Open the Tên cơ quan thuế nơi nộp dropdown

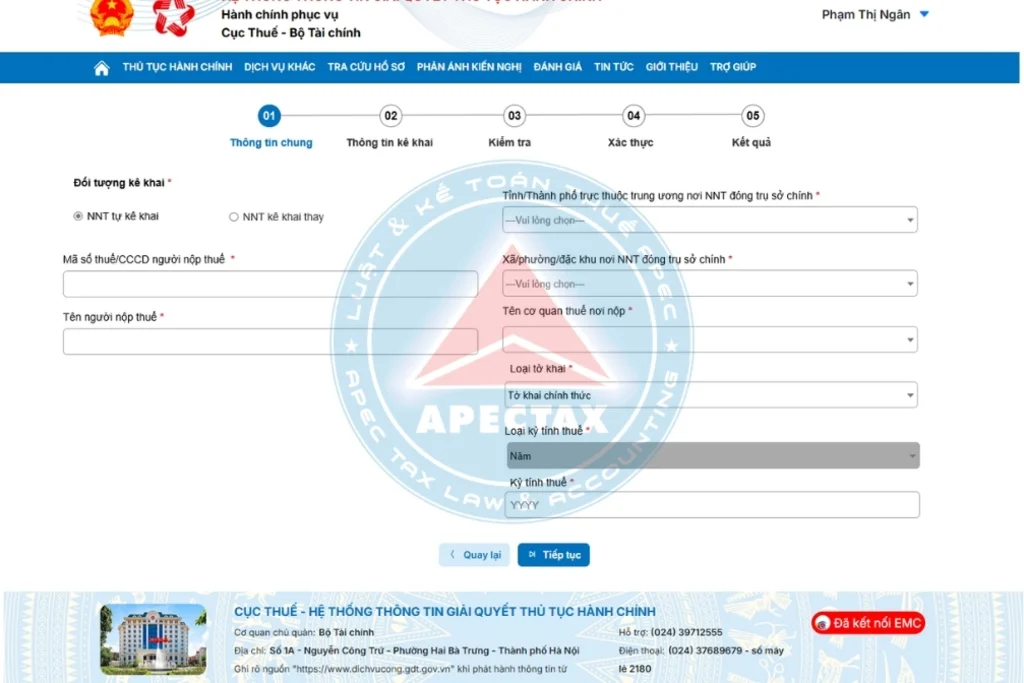tap(710, 340)
